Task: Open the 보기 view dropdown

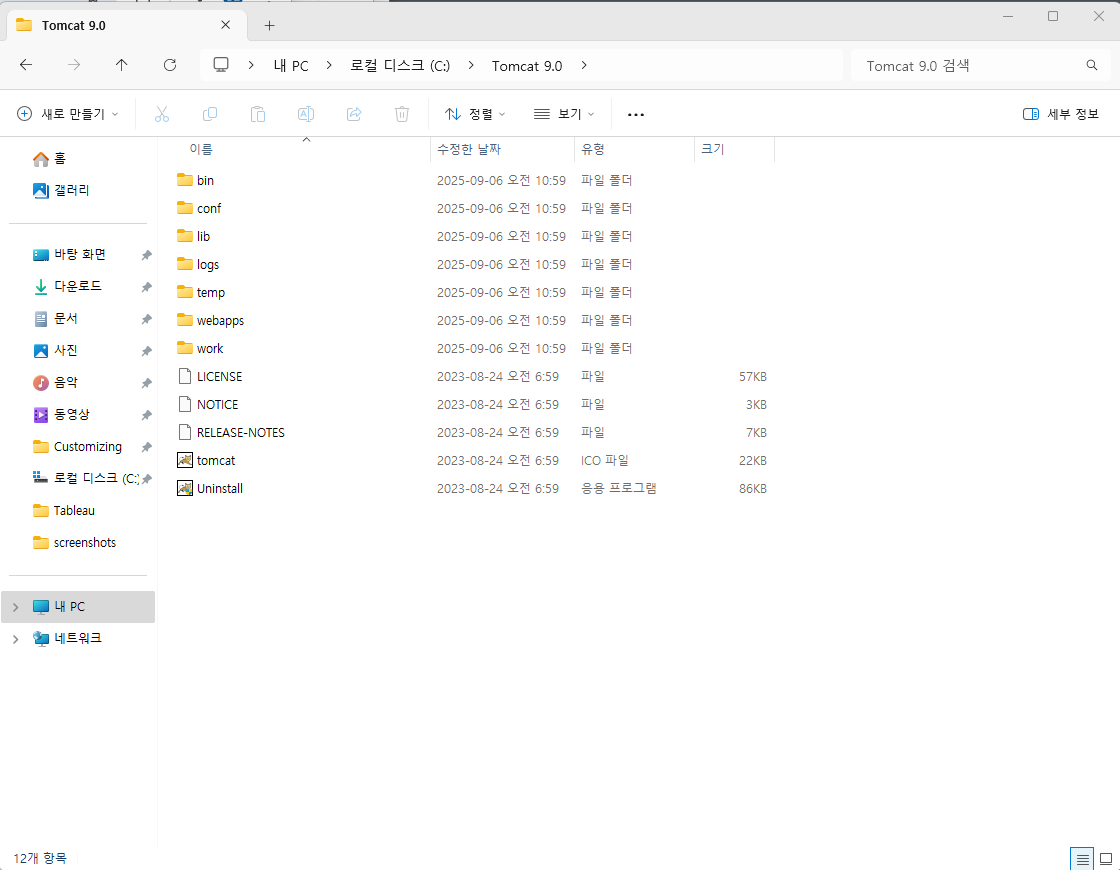Action: (564, 114)
